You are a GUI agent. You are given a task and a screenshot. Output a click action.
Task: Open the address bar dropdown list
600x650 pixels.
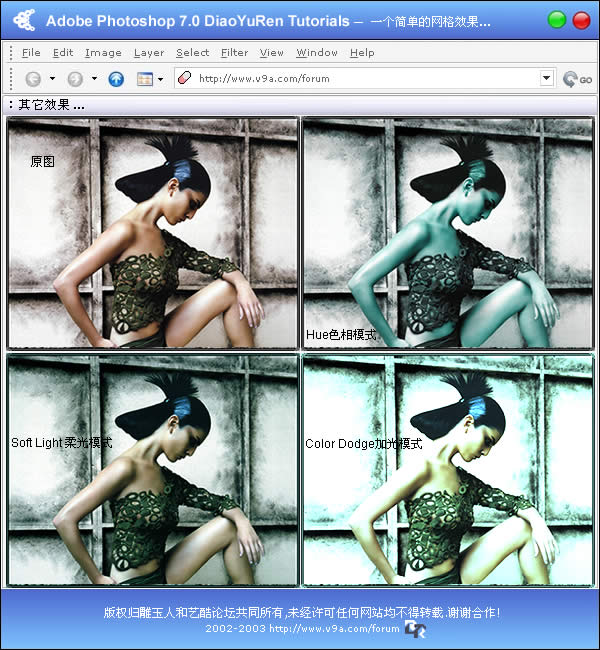547,78
